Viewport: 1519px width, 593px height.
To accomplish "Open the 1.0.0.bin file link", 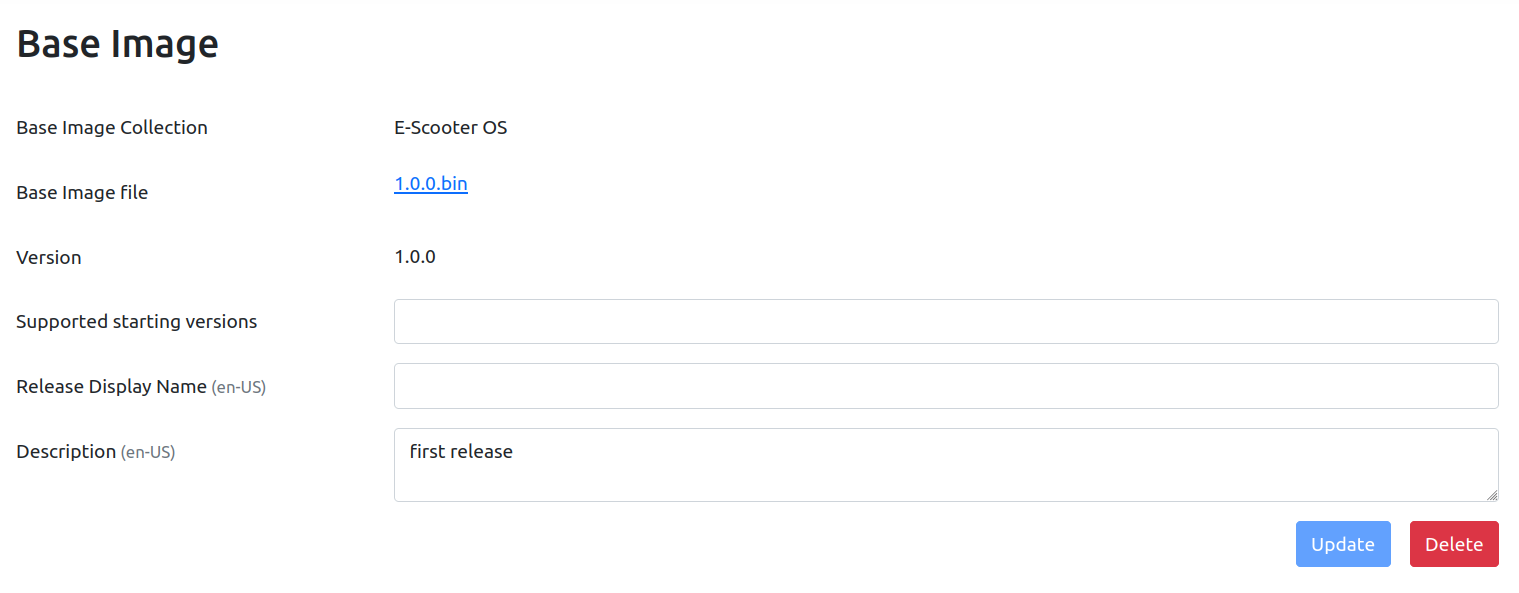I will [x=430, y=184].
